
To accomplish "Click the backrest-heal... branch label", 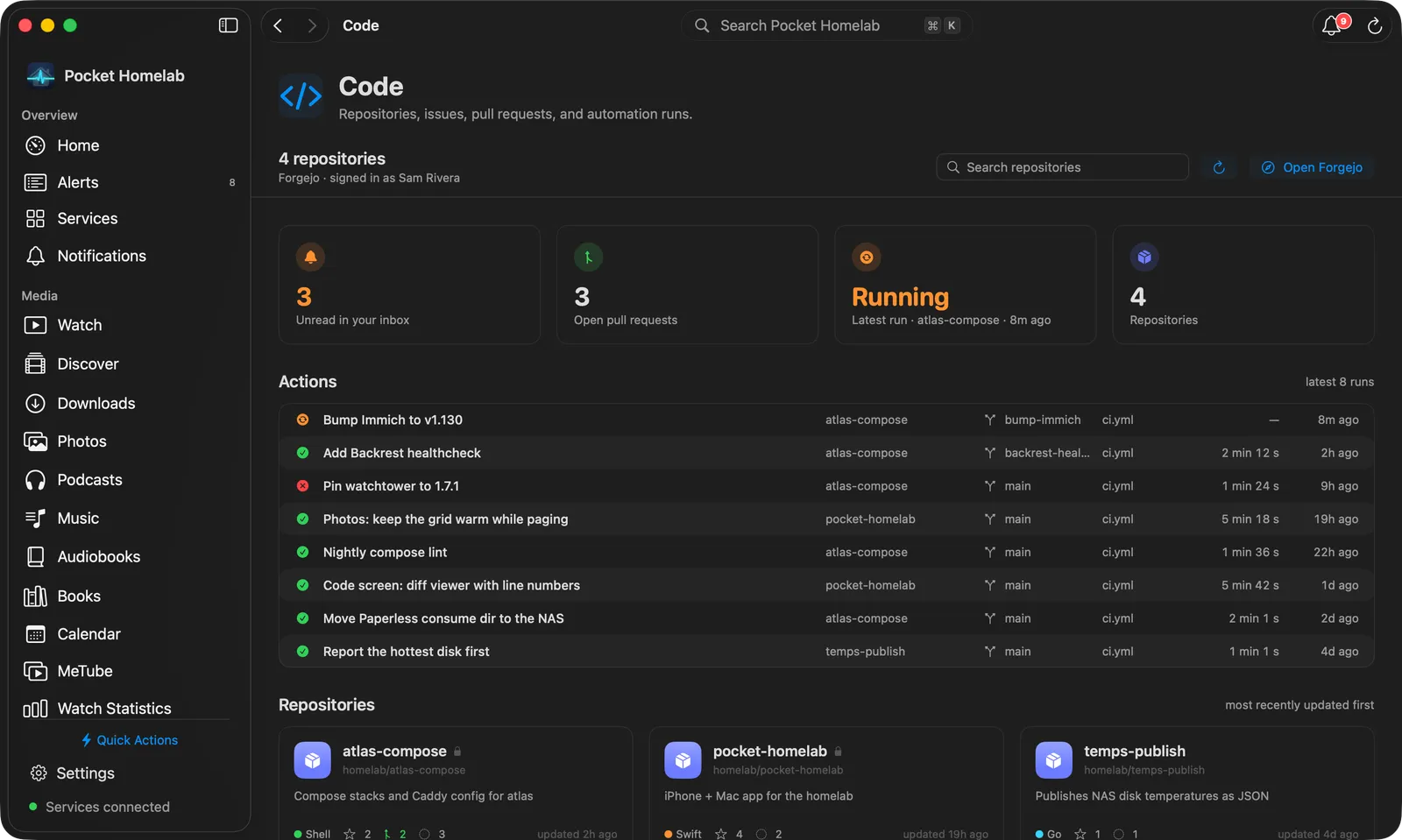I will [x=1047, y=453].
